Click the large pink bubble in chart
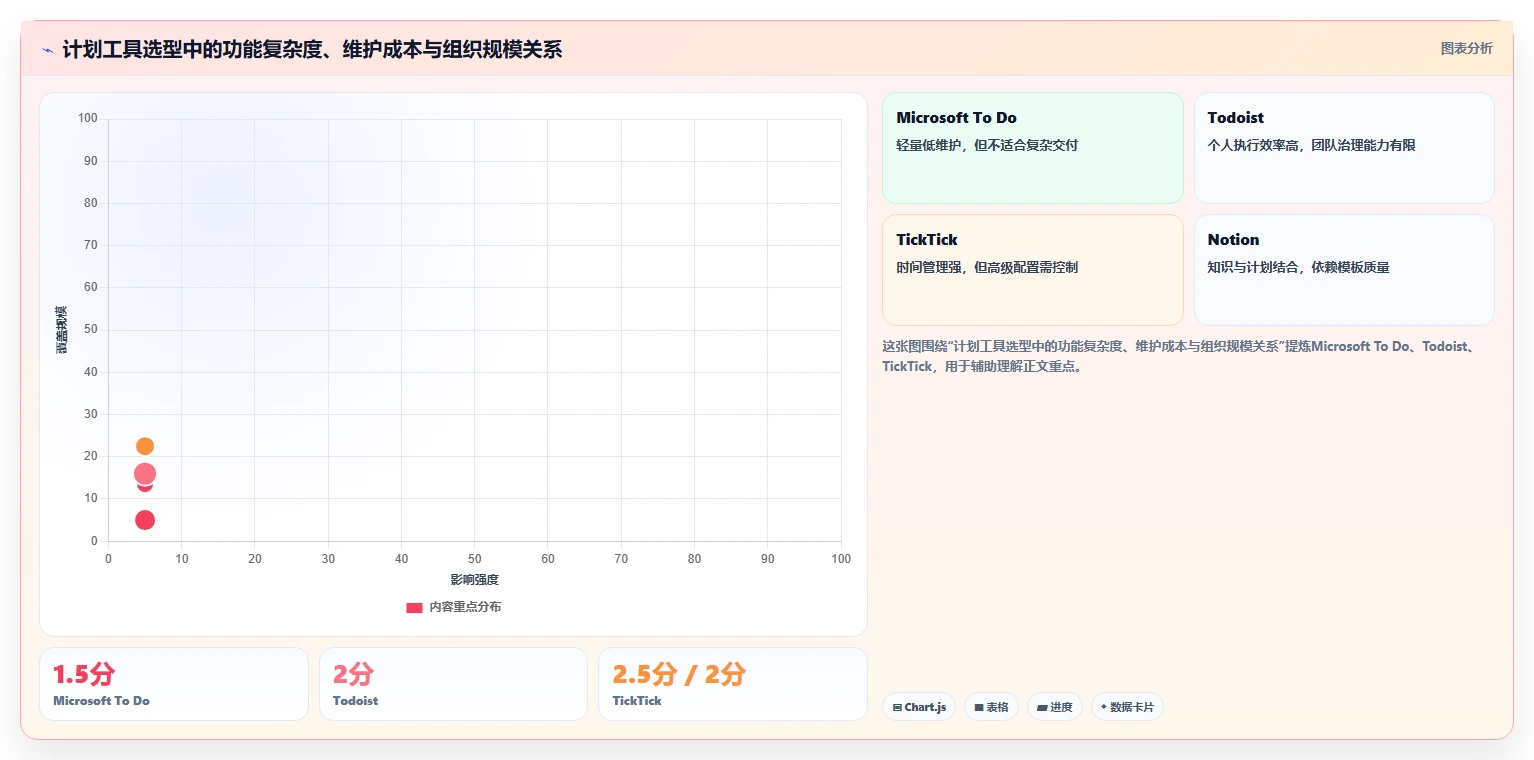 click(x=145, y=474)
